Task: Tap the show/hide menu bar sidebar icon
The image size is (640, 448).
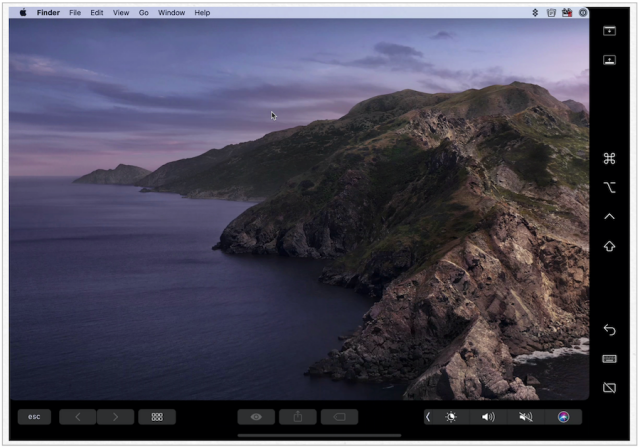Action: pos(609,31)
